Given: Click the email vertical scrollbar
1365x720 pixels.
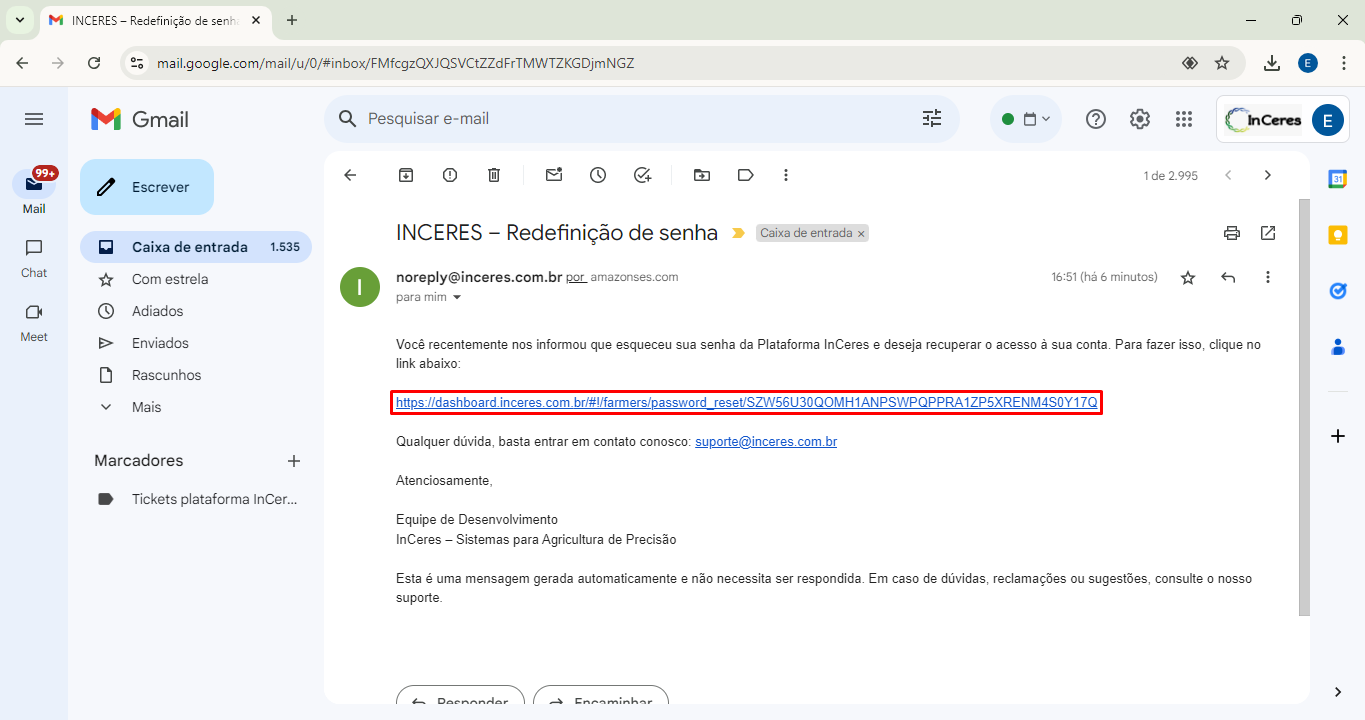Looking at the screenshot, I should [x=1304, y=406].
